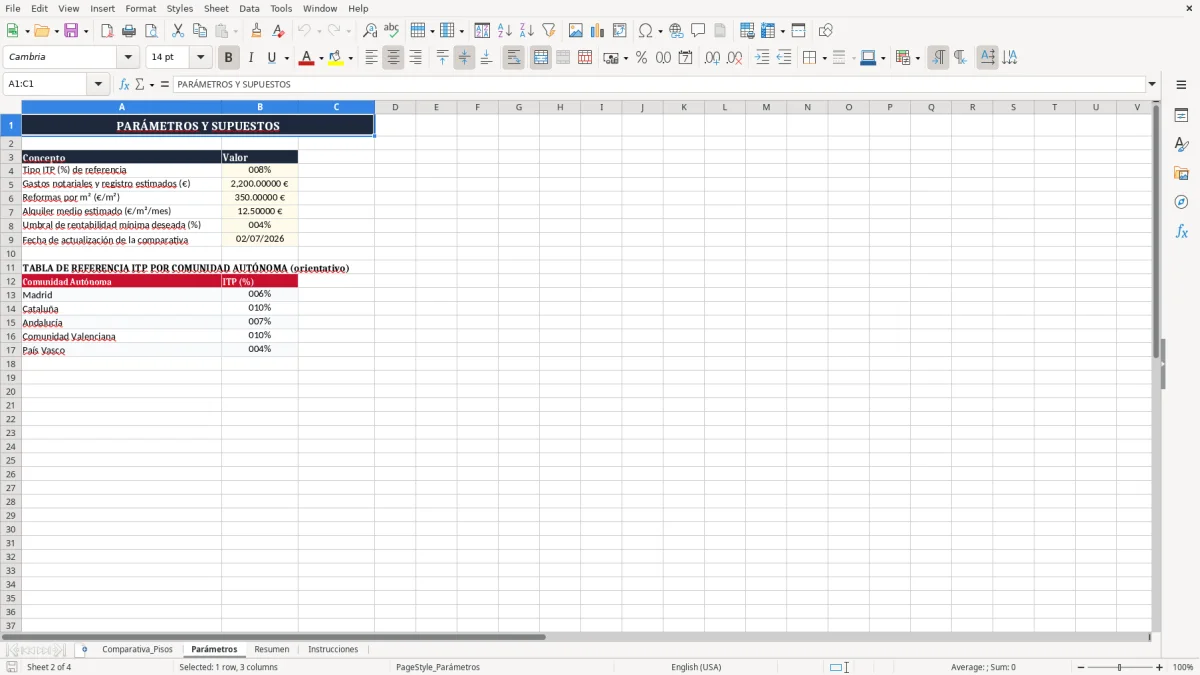Toggle Underline formatting

tap(271, 58)
